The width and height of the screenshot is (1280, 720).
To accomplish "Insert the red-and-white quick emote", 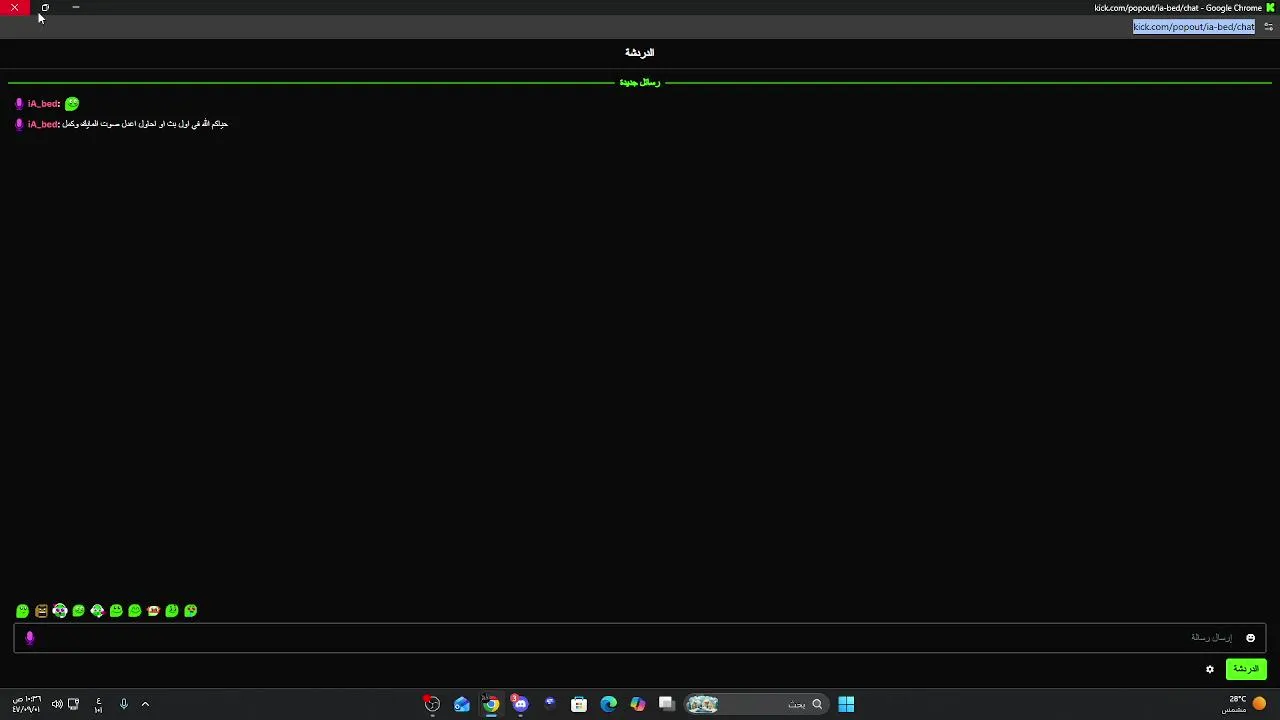I will click(153, 611).
